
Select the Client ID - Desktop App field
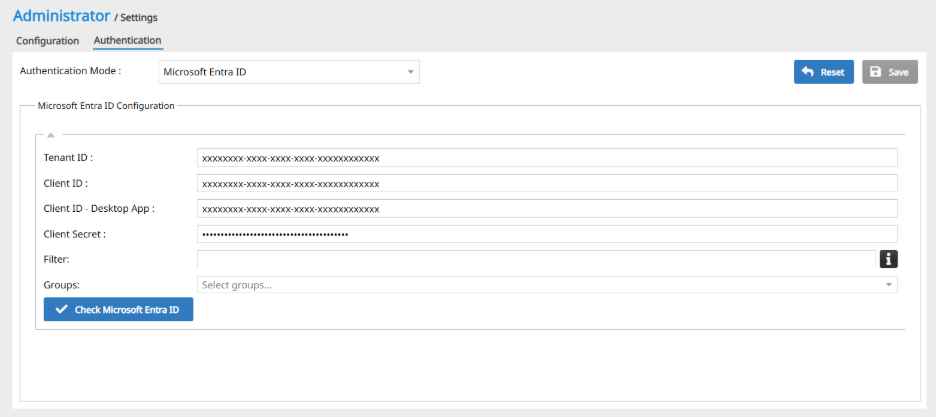click(x=547, y=208)
